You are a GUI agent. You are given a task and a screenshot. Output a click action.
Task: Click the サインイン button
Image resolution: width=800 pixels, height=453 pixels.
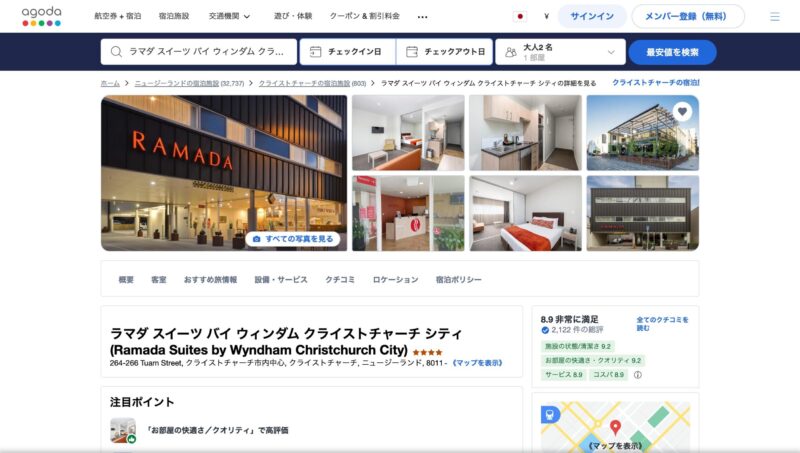(592, 16)
